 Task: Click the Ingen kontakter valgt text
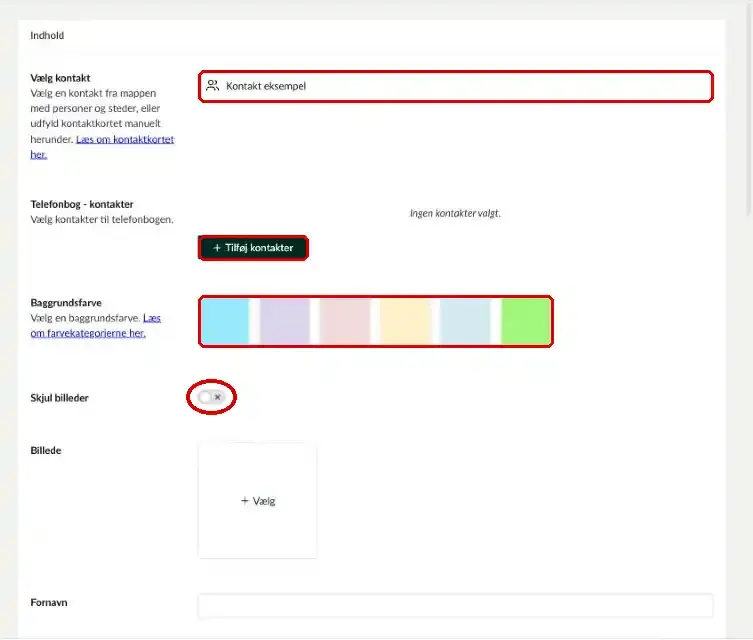pos(455,213)
